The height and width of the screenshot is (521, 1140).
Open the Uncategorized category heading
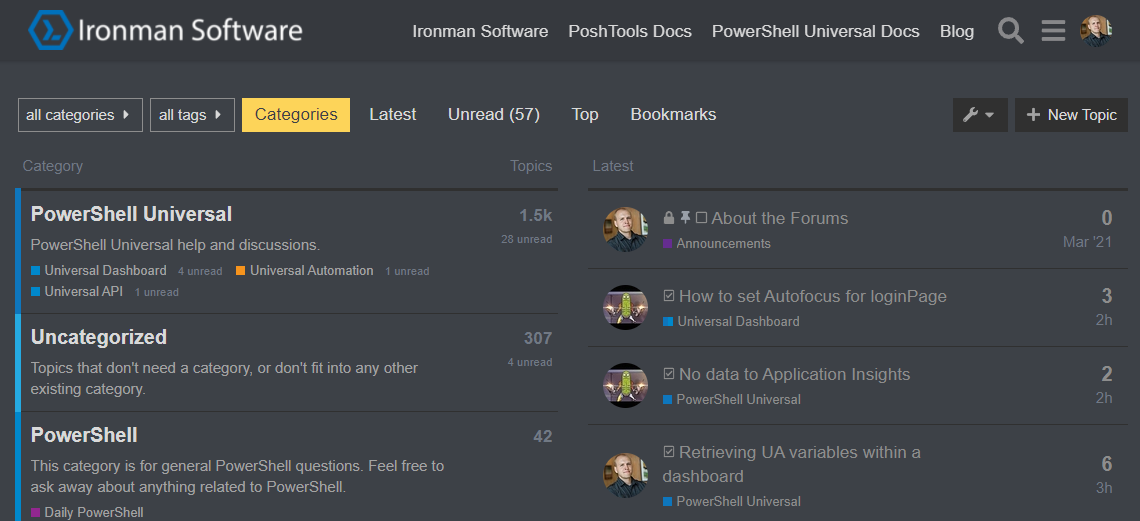click(99, 337)
